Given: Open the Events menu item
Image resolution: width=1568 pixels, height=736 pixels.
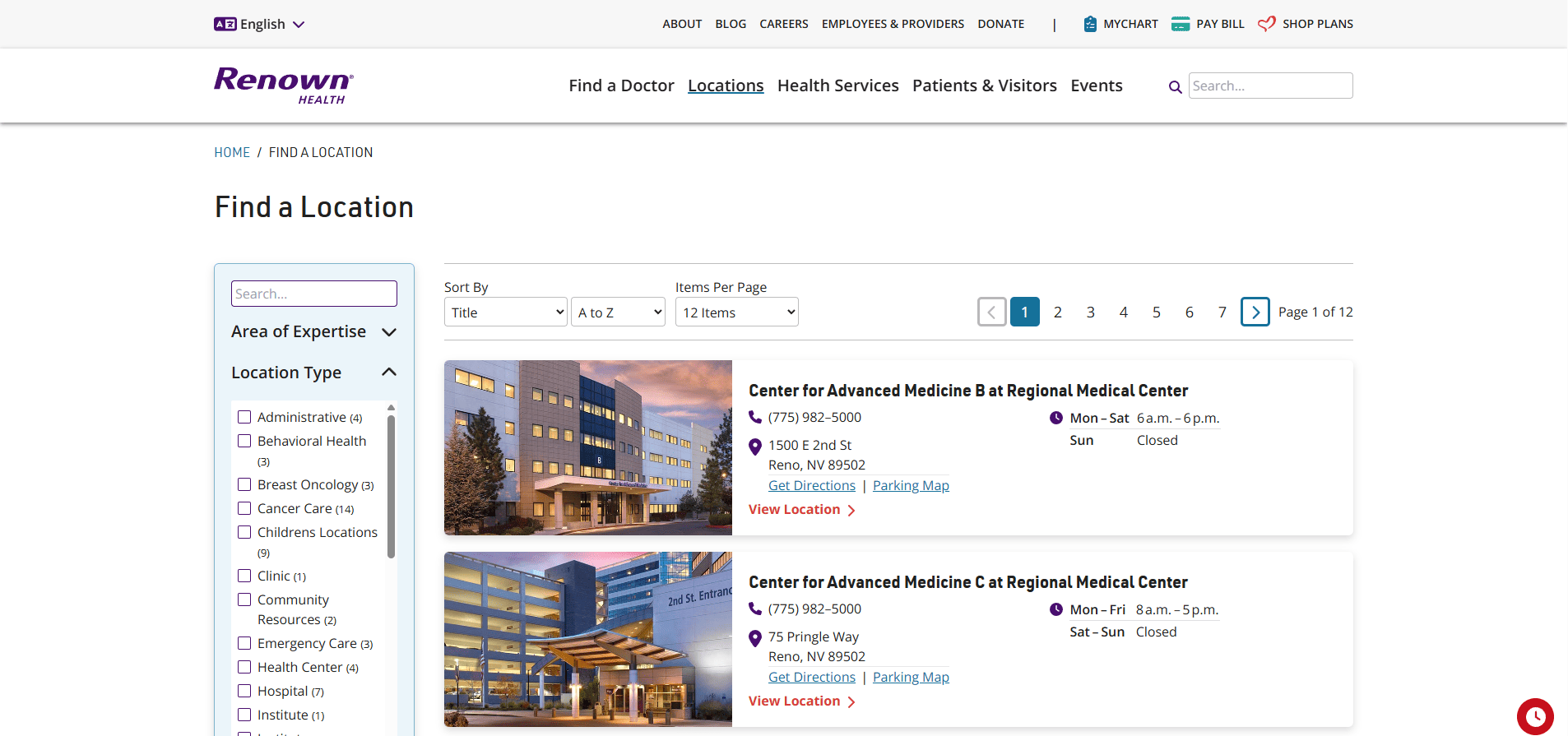Looking at the screenshot, I should (1097, 86).
